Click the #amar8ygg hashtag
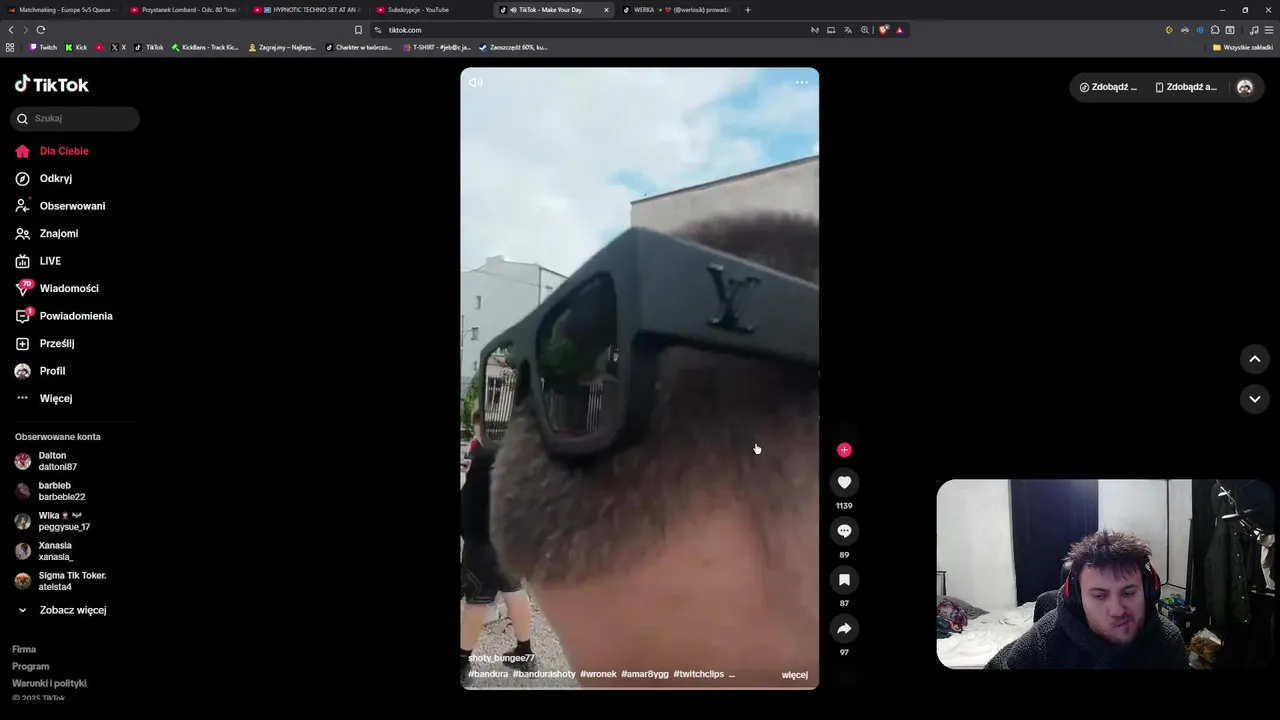Screen dimensions: 1280x720 645,674
